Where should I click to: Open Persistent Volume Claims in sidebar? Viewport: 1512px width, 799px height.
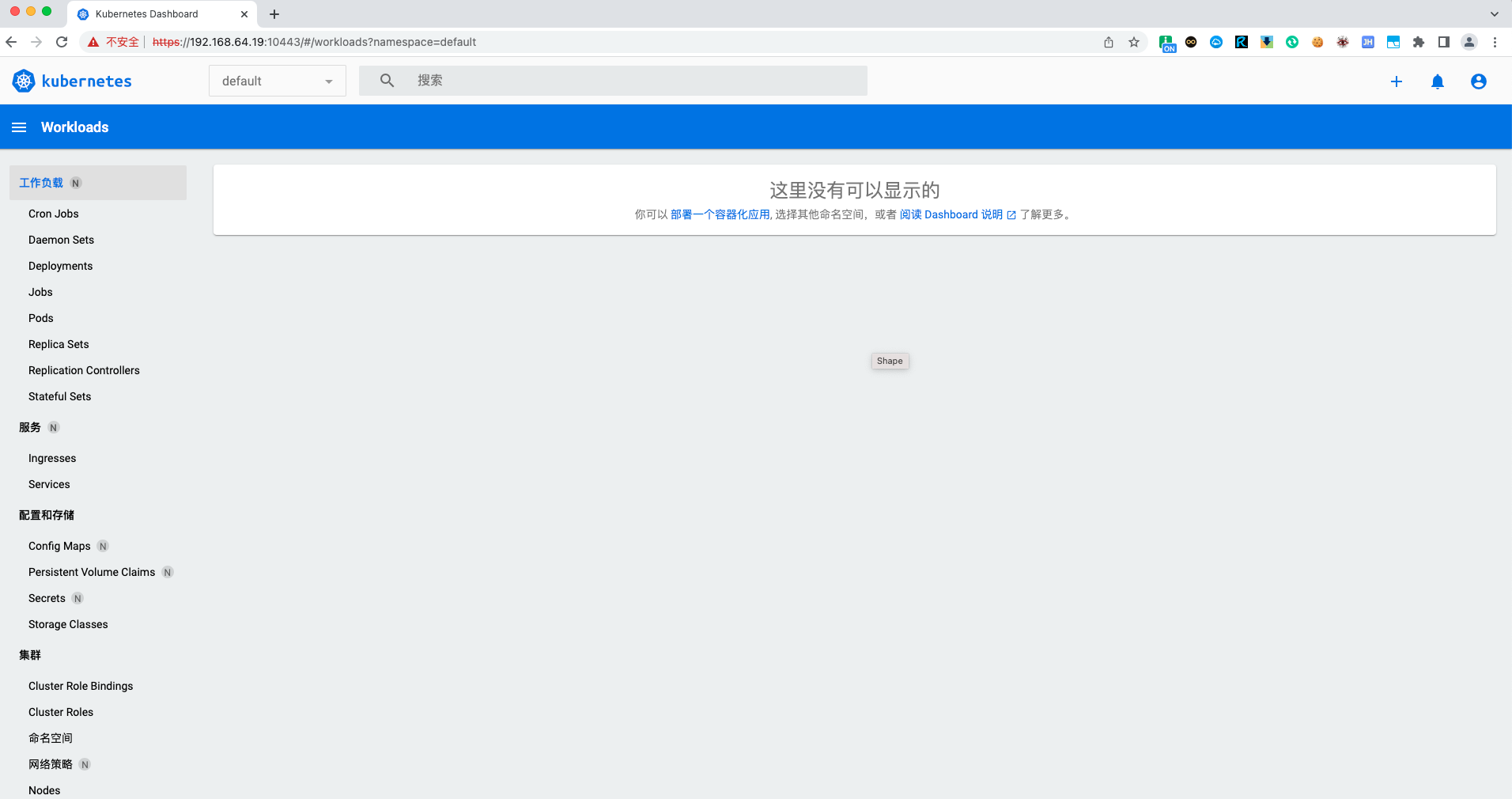tap(92, 572)
